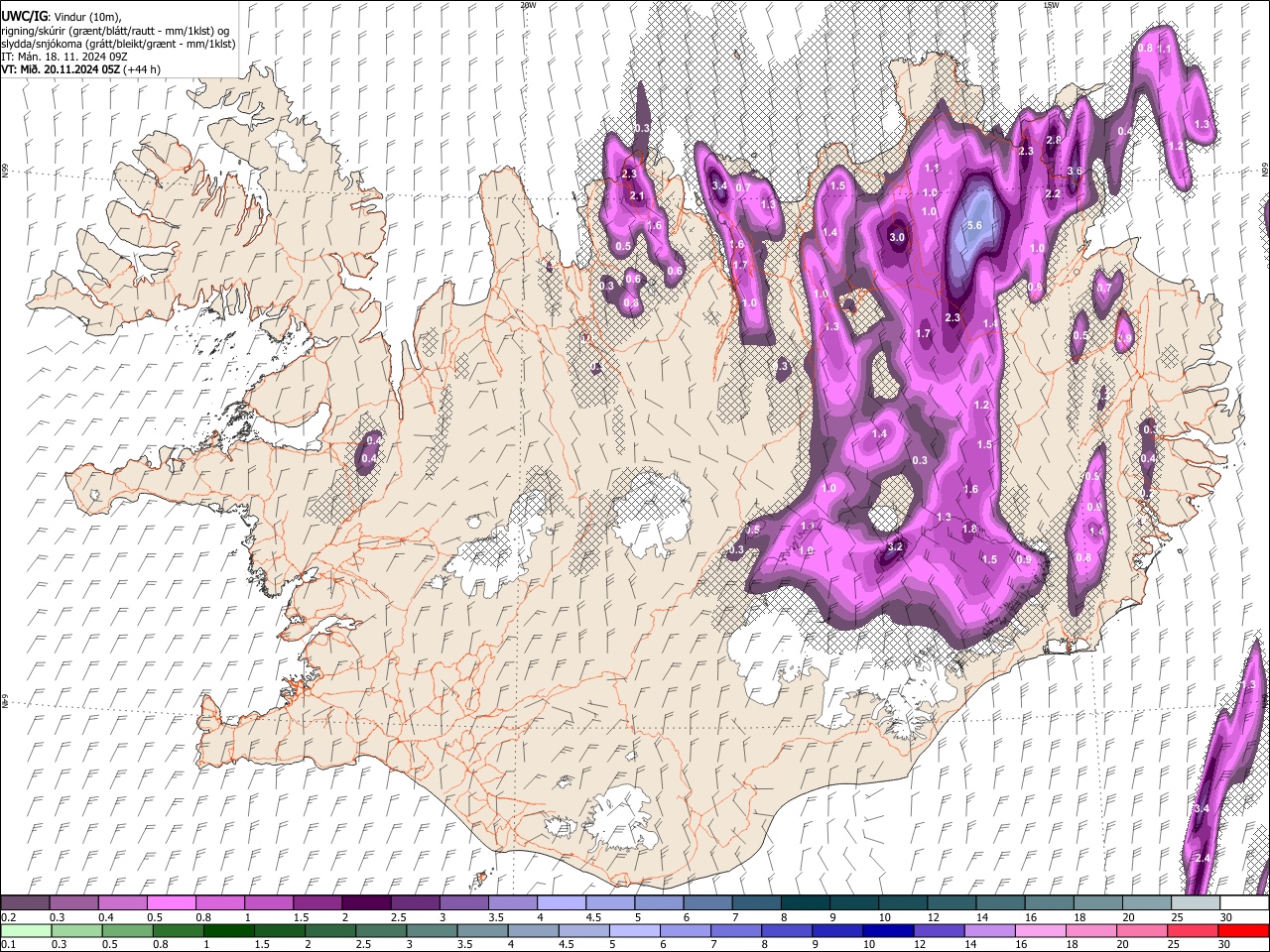Select upper legend swatch between 1.5 and 2
The height and width of the screenshot is (952, 1270).
[317, 902]
